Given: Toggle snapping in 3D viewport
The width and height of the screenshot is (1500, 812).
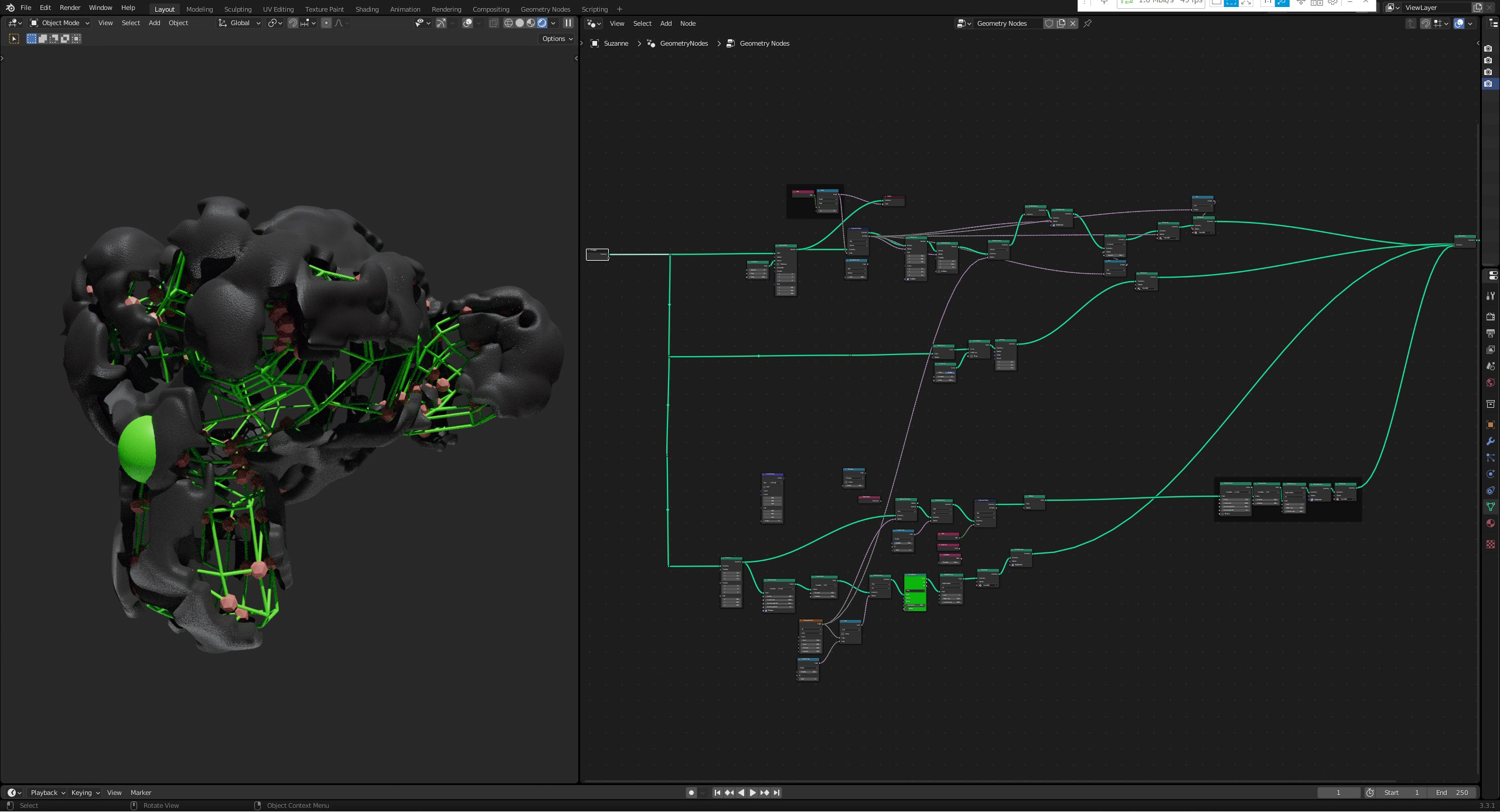Looking at the screenshot, I should [x=293, y=23].
